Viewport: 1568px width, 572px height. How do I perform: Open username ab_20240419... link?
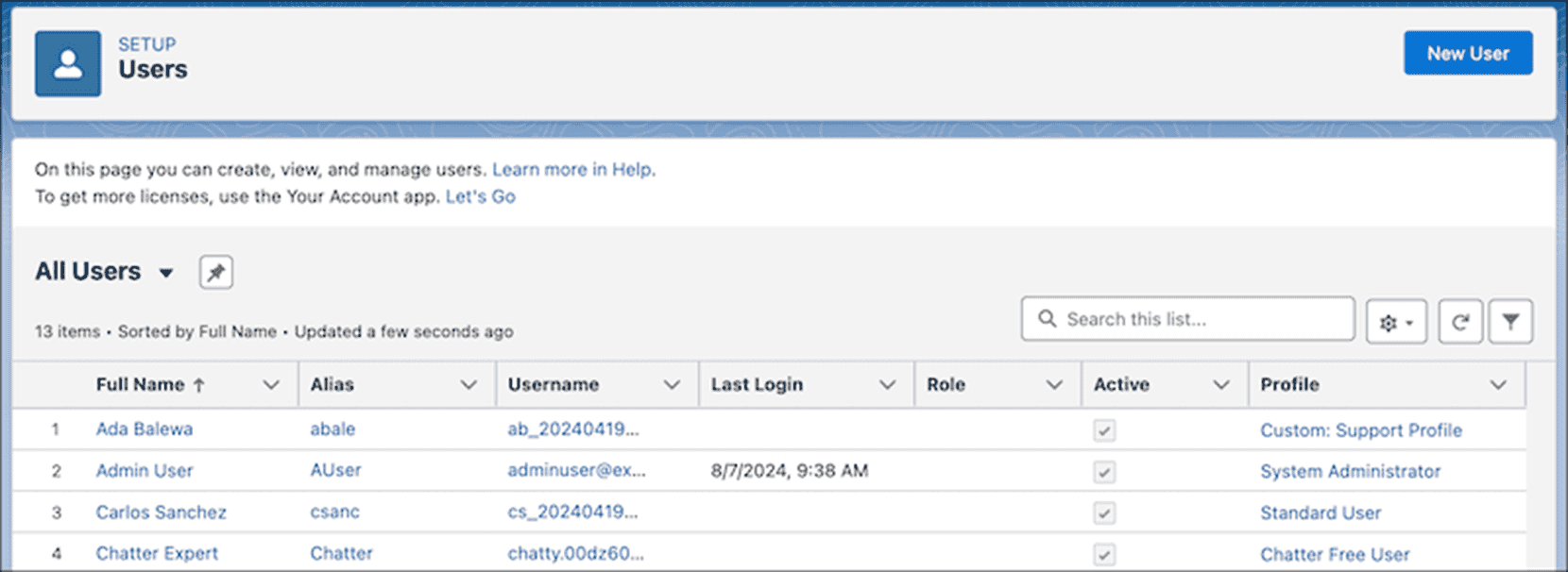pyautogui.click(x=573, y=429)
